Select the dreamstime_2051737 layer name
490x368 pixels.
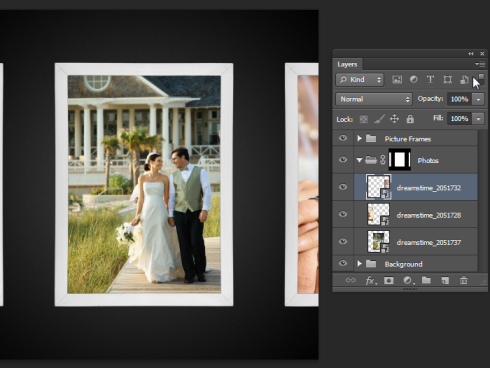coord(429,243)
